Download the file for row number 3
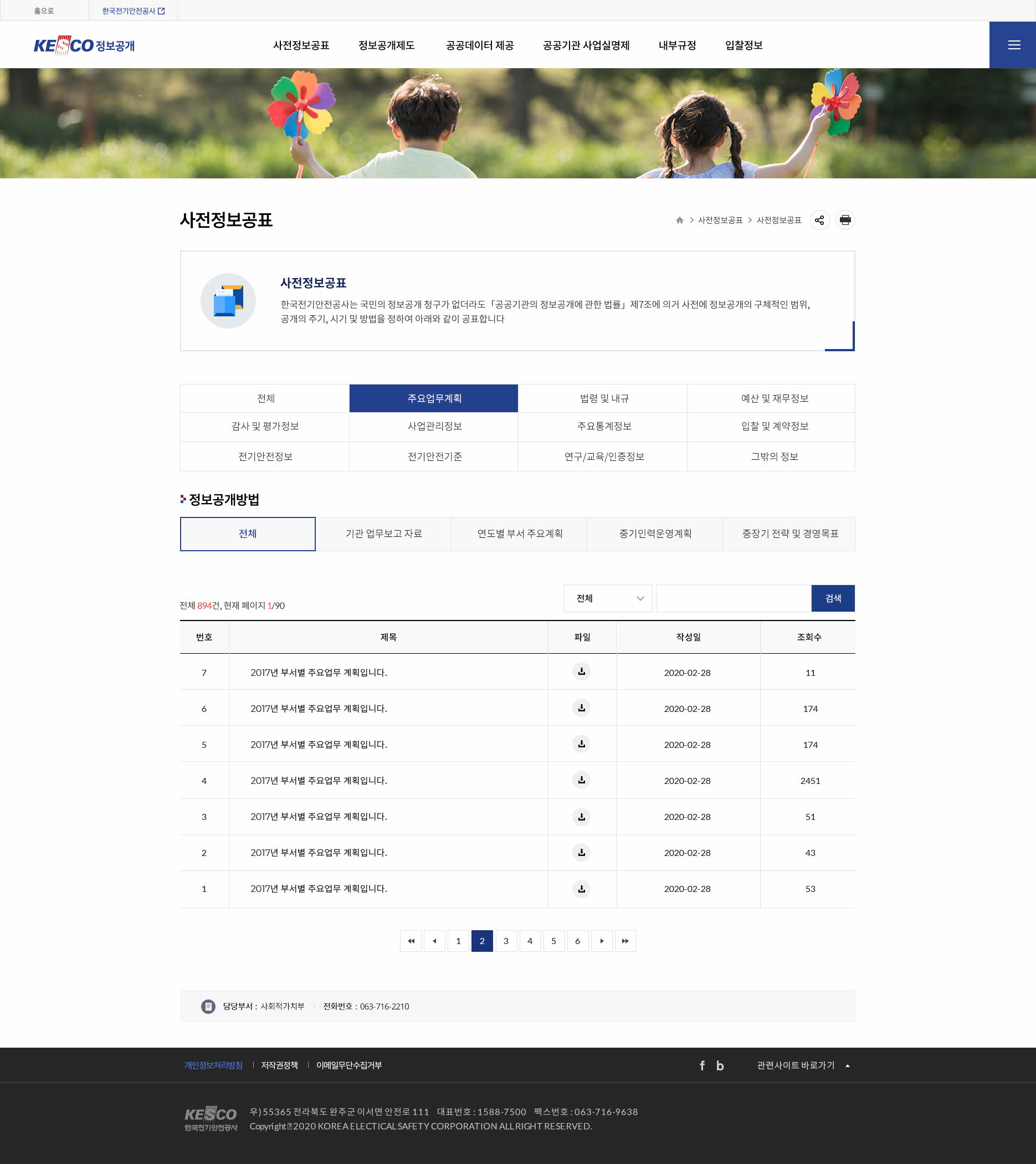 click(582, 817)
